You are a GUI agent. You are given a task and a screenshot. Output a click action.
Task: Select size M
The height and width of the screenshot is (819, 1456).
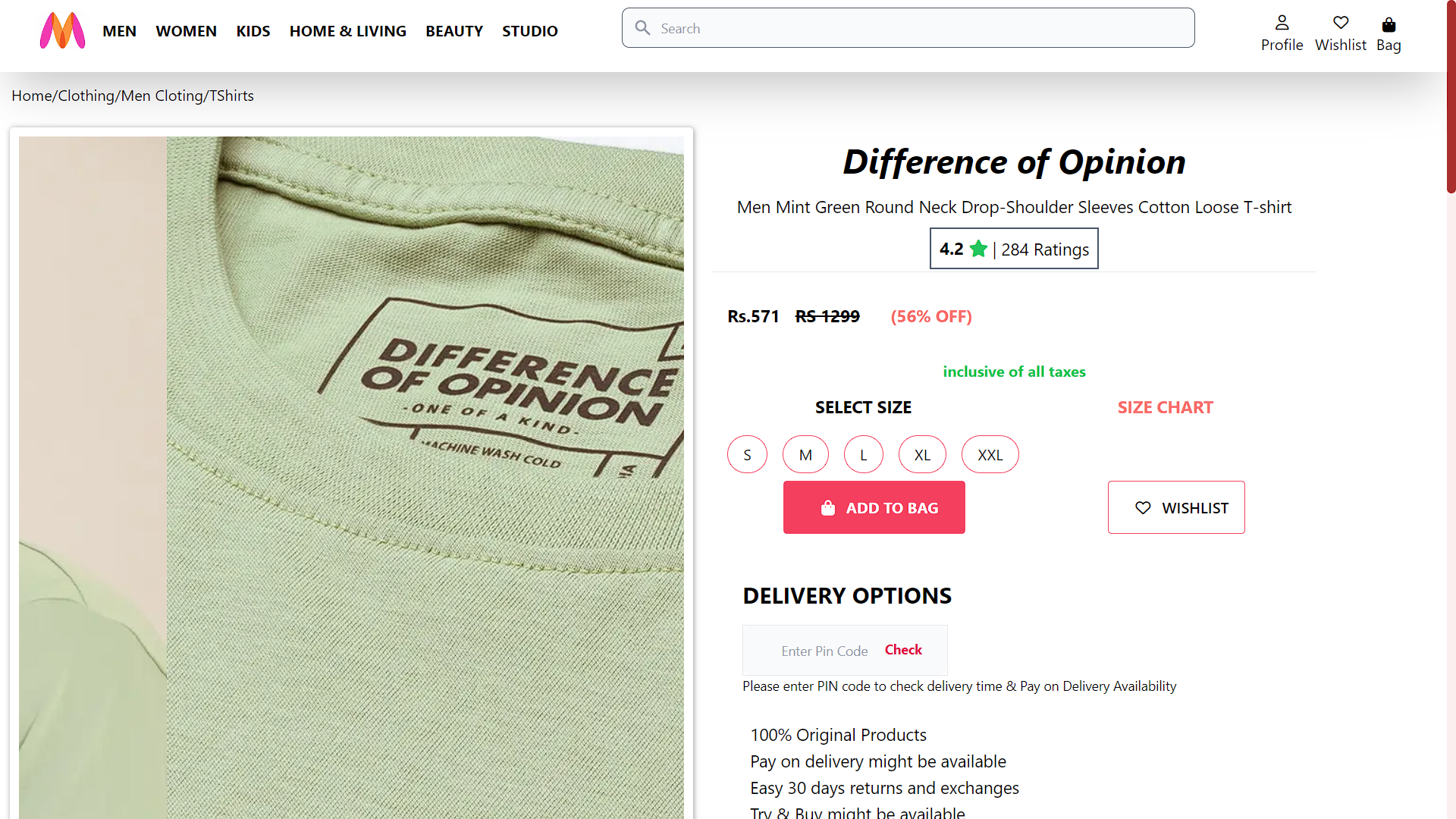tap(805, 454)
